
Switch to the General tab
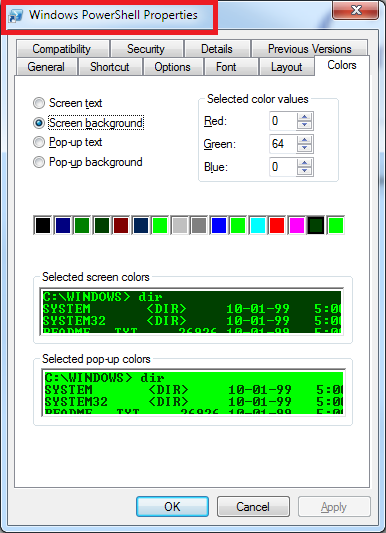[x=46, y=67]
